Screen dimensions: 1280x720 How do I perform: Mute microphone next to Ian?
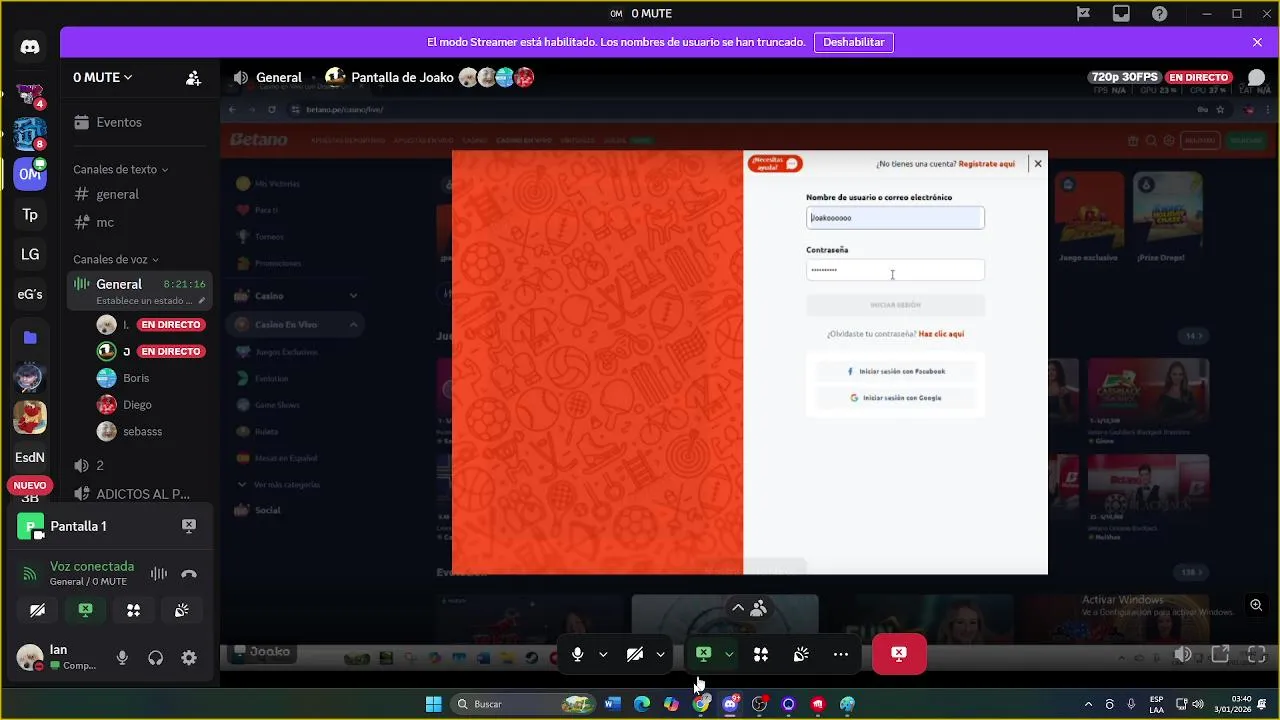[122, 658]
